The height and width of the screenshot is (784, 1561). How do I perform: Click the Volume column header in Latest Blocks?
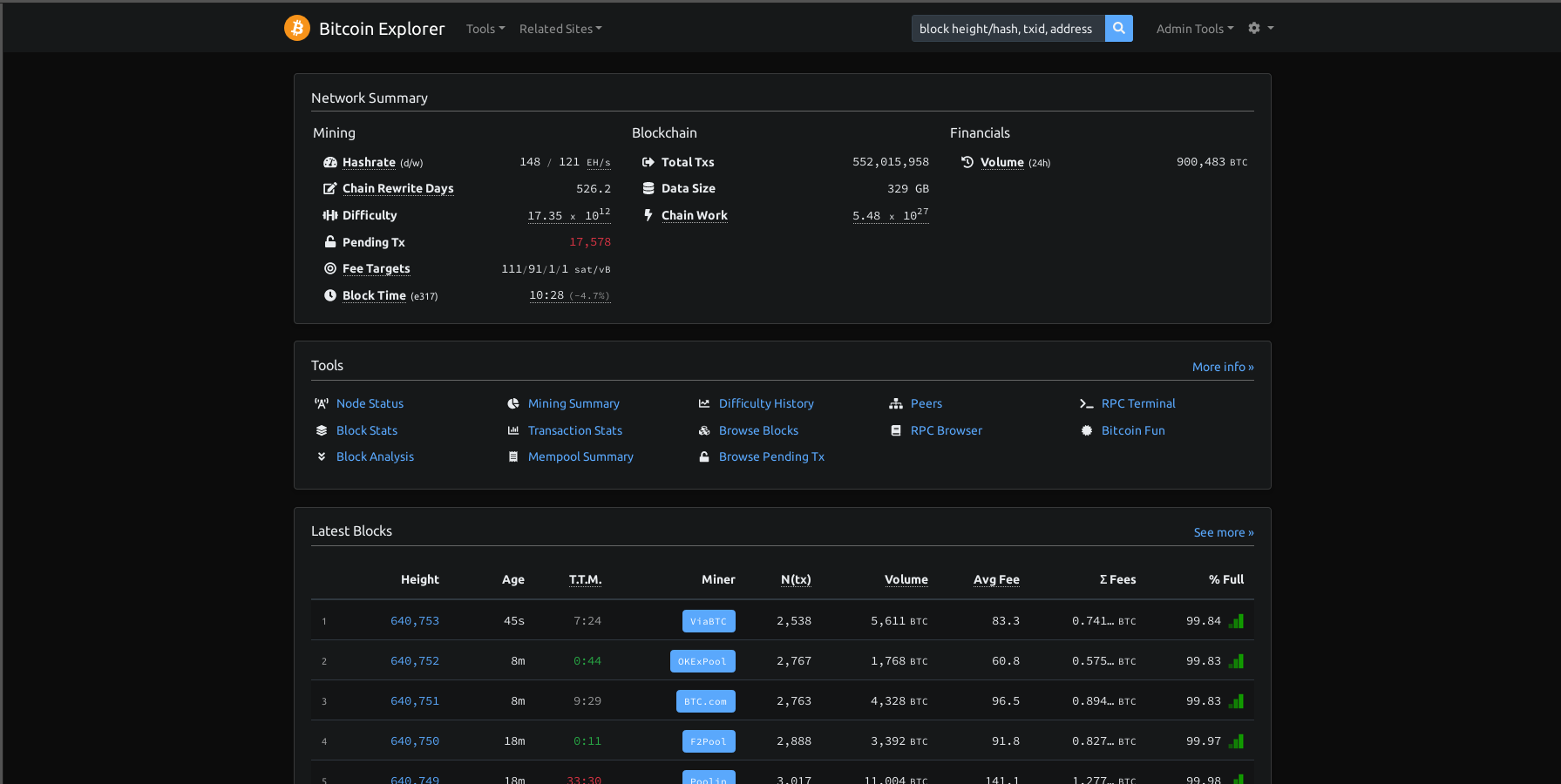click(x=906, y=579)
